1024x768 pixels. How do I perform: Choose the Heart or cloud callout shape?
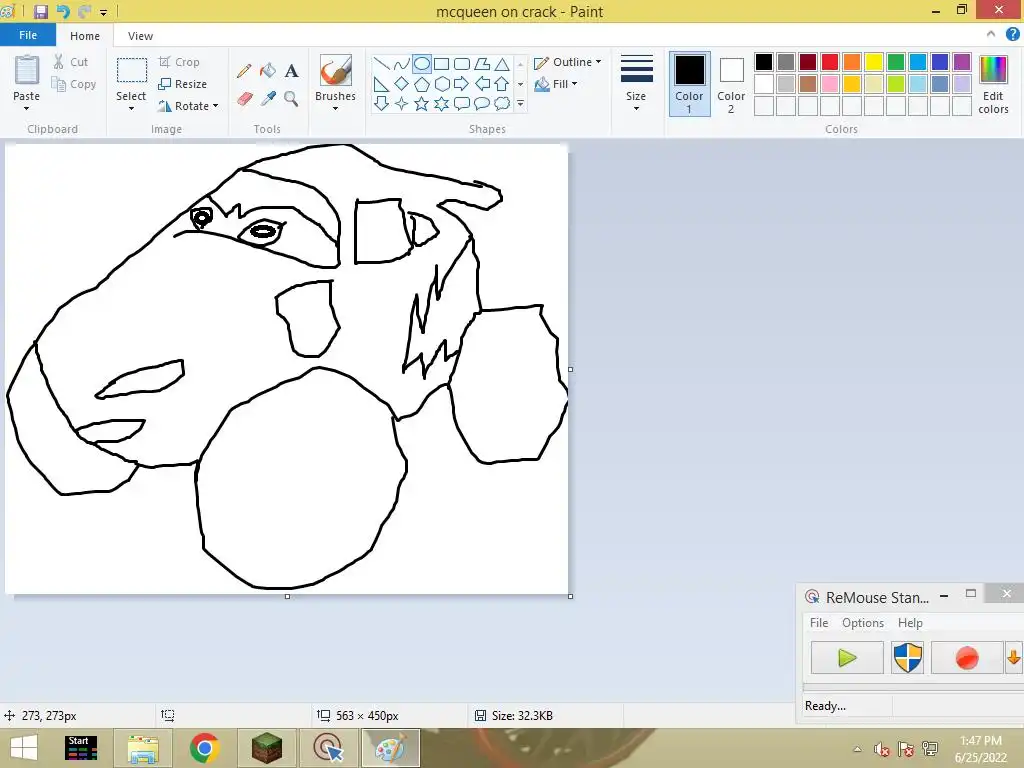coord(502,103)
